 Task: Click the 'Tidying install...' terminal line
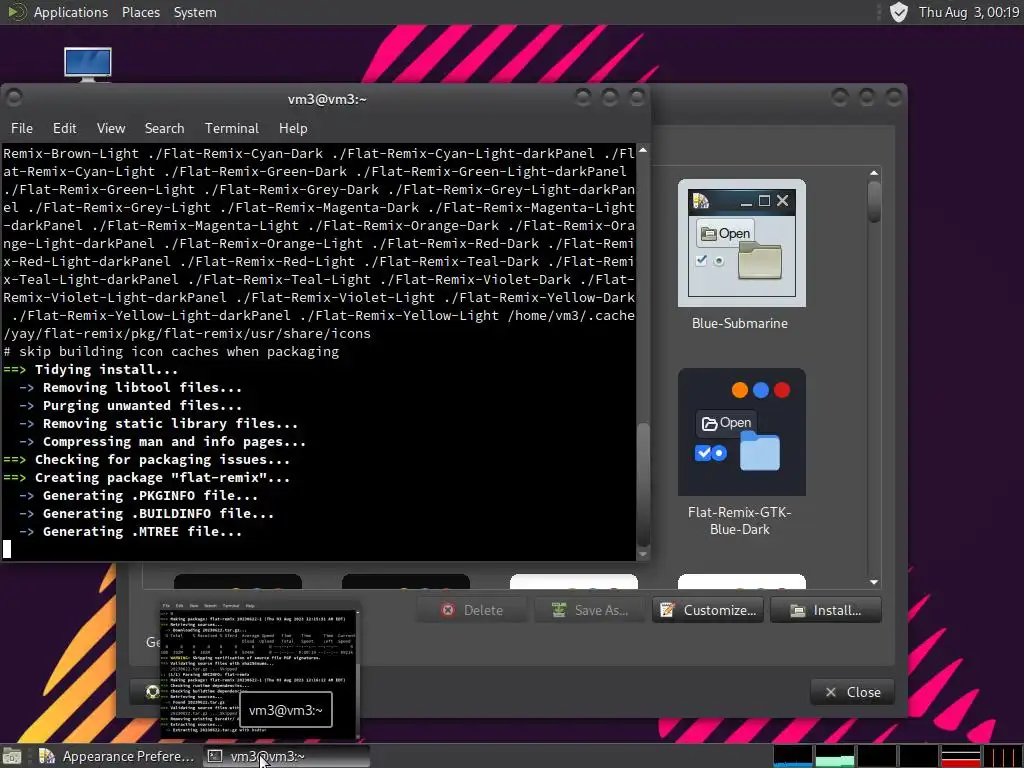(106, 370)
